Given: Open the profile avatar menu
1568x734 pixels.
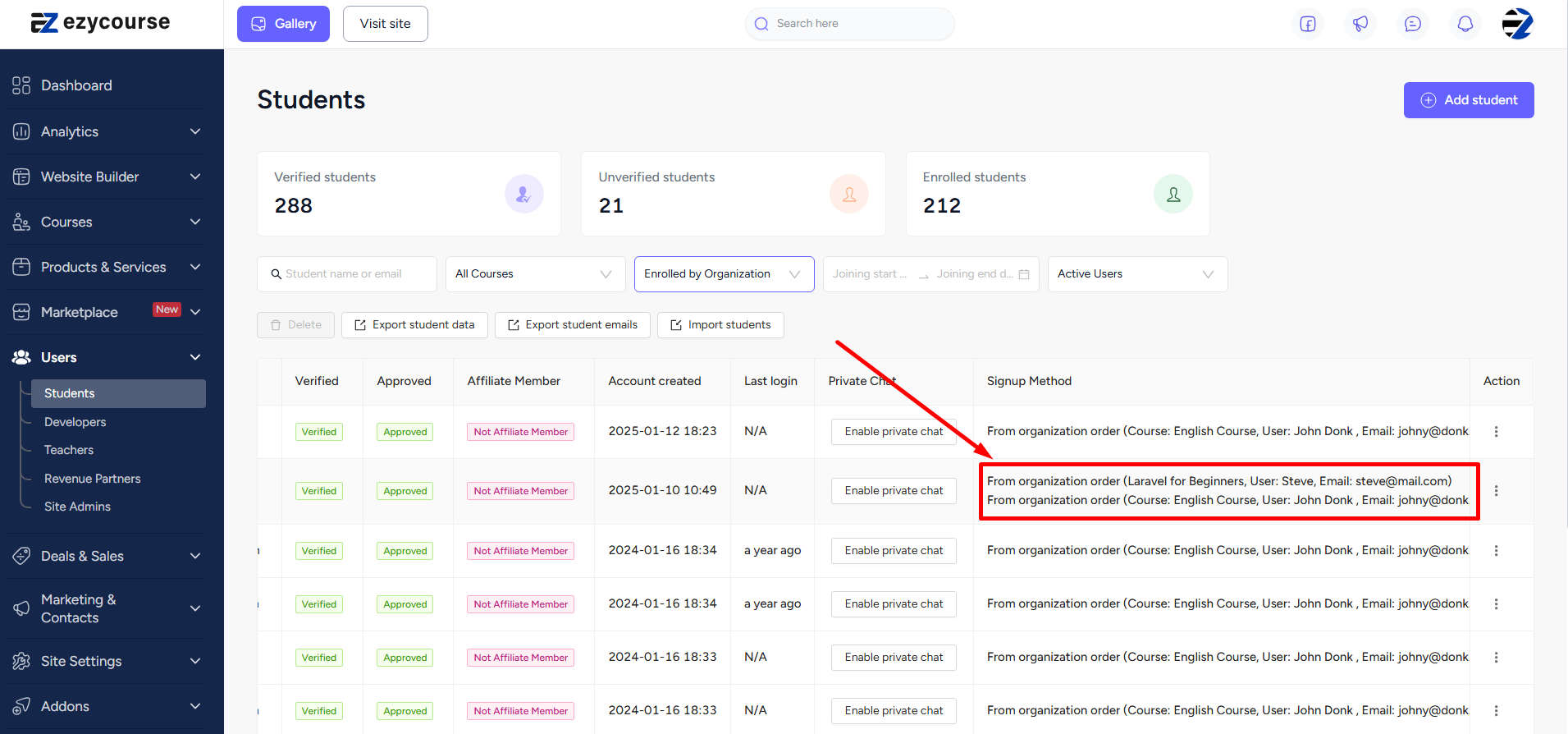Looking at the screenshot, I should 1518,24.
